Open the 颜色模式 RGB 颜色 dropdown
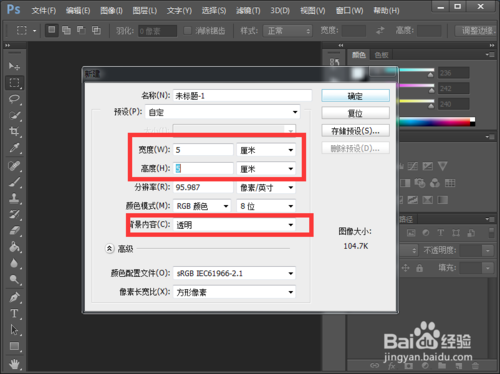Screen dimensions: 500x374 coord(202,206)
